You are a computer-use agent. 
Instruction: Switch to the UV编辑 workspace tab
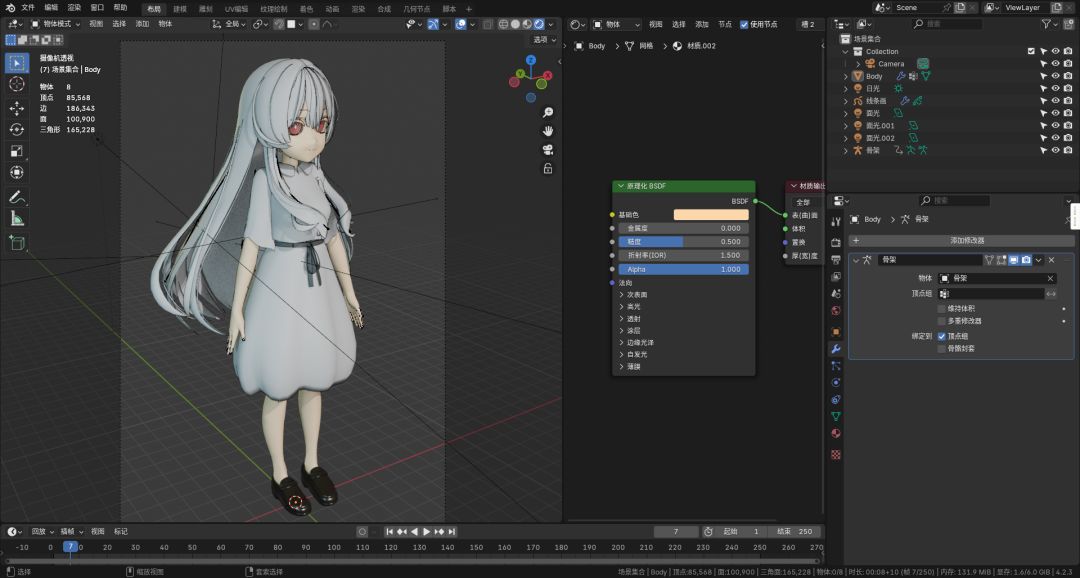(236, 9)
